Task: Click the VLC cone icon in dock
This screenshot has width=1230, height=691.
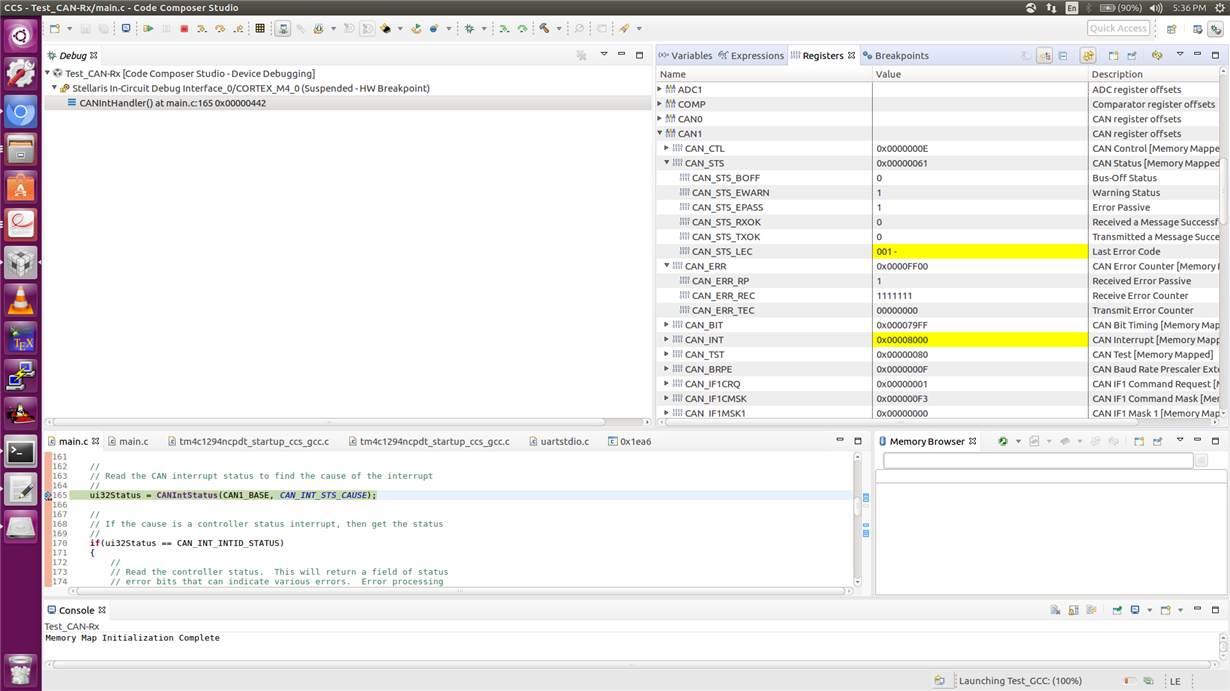Action: pos(21,301)
